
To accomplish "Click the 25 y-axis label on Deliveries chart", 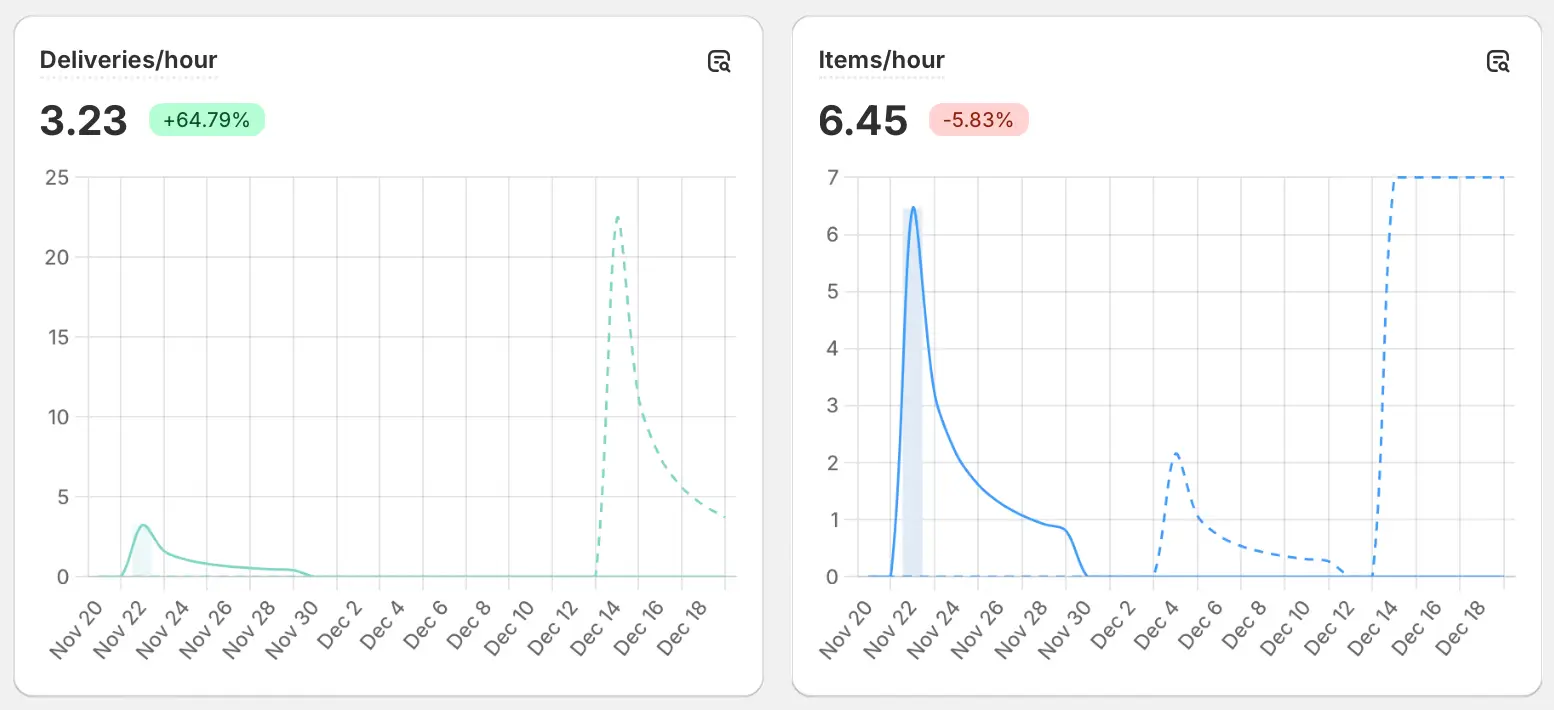I will point(57,178).
